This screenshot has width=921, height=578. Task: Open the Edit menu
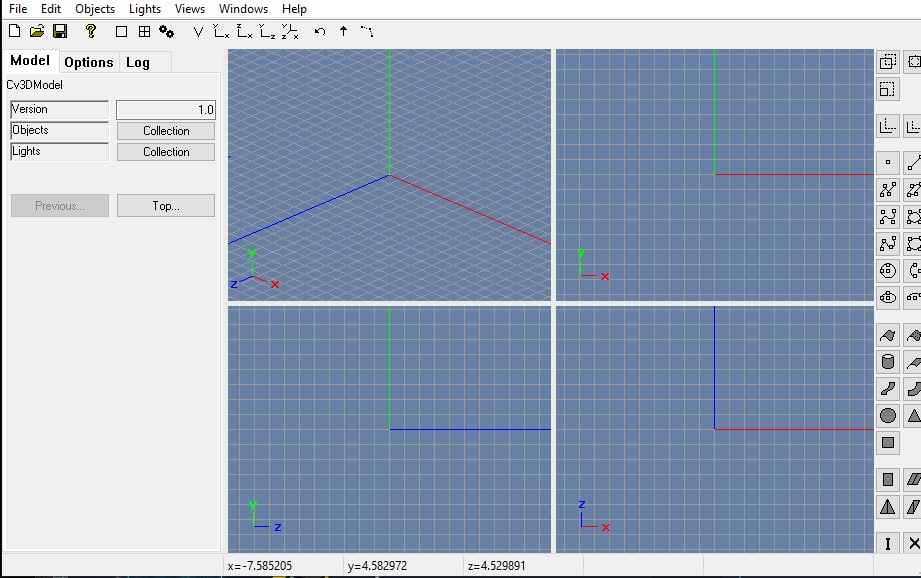(x=51, y=9)
